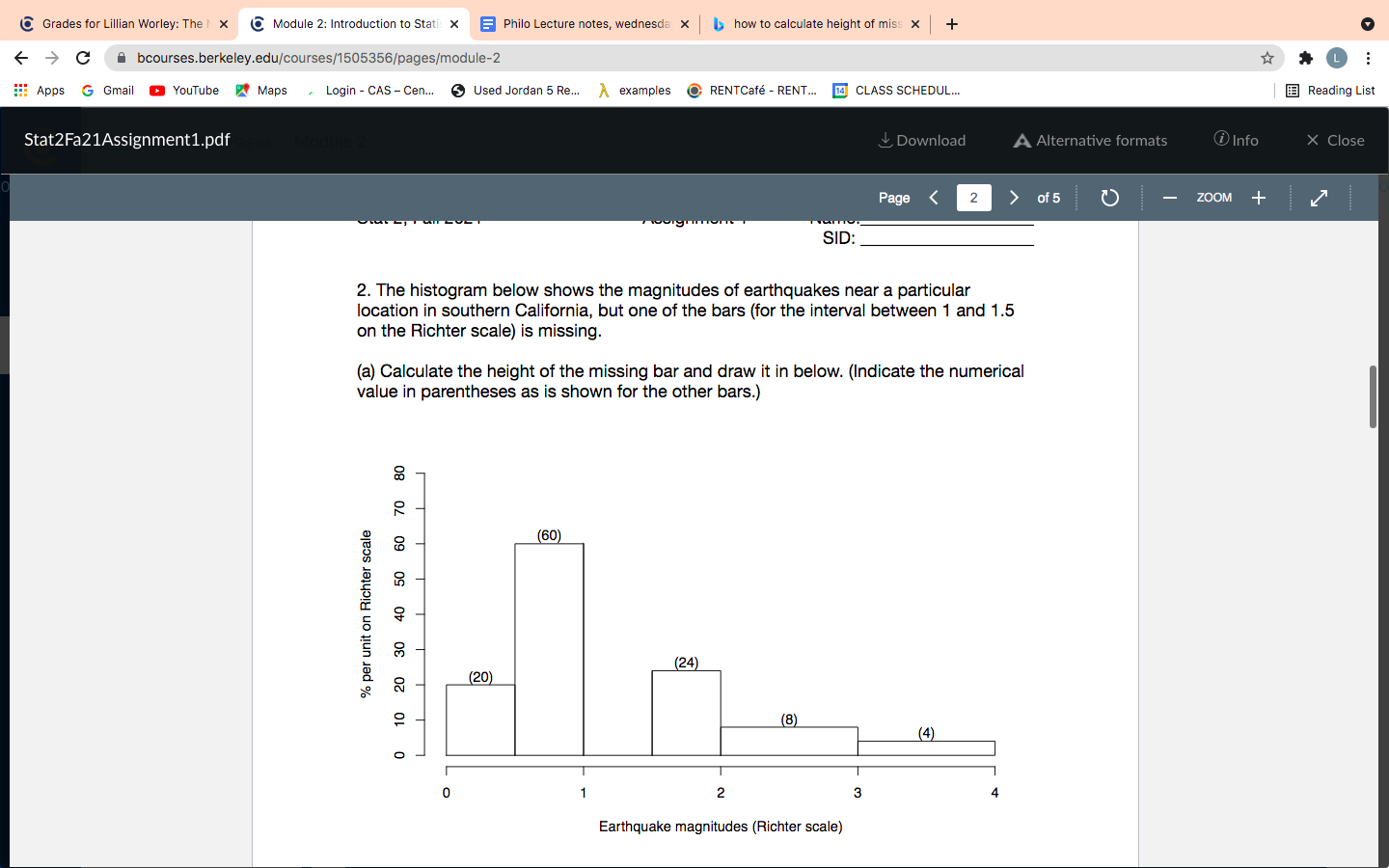Open the browser extensions puzzle icon
This screenshot has width=1389, height=868.
pyautogui.click(x=1305, y=58)
